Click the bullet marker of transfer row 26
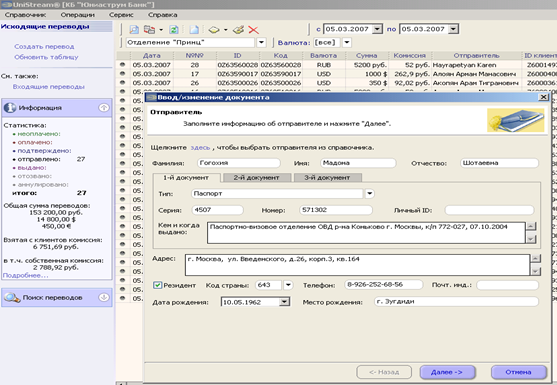This screenshot has width=557, height=385. (123, 82)
